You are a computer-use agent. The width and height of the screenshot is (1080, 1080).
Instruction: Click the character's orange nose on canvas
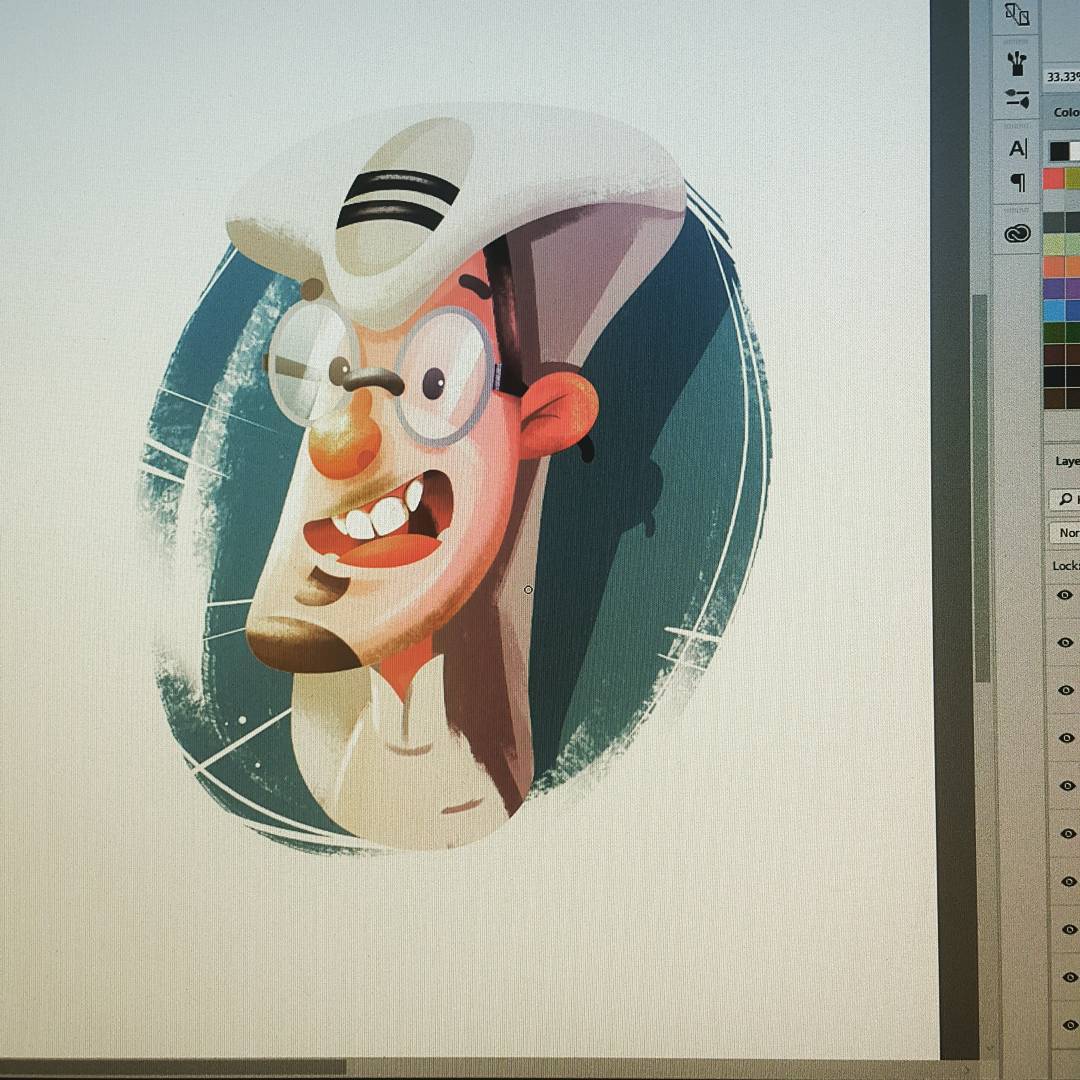click(344, 439)
